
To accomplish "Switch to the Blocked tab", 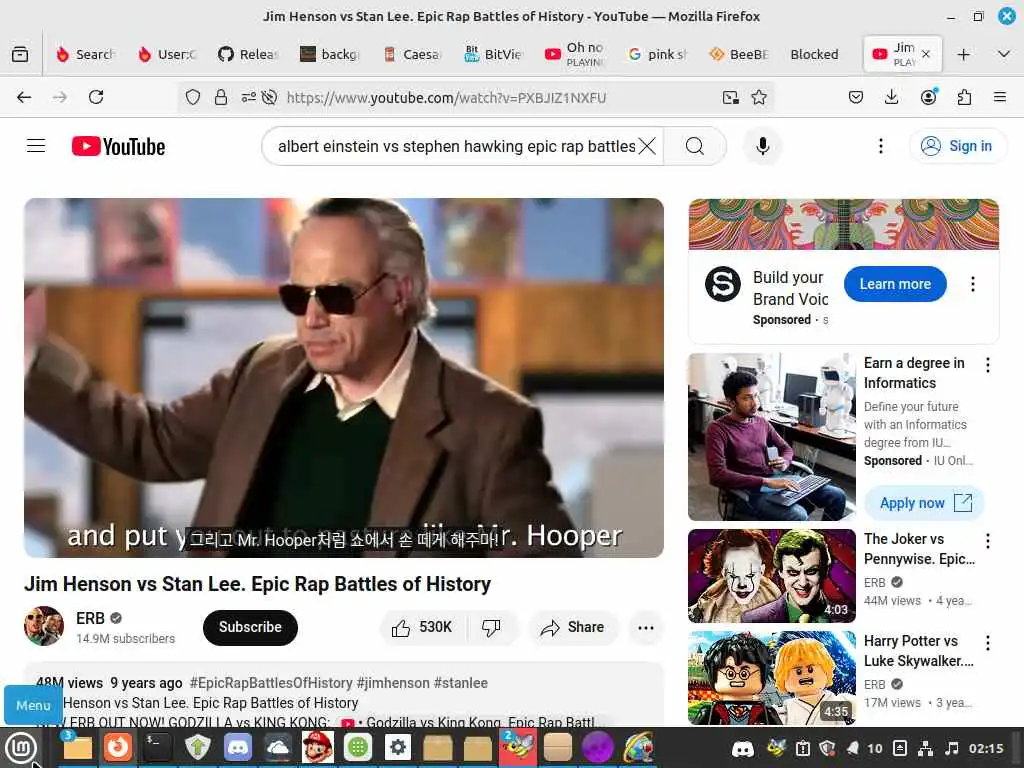I will click(x=816, y=54).
